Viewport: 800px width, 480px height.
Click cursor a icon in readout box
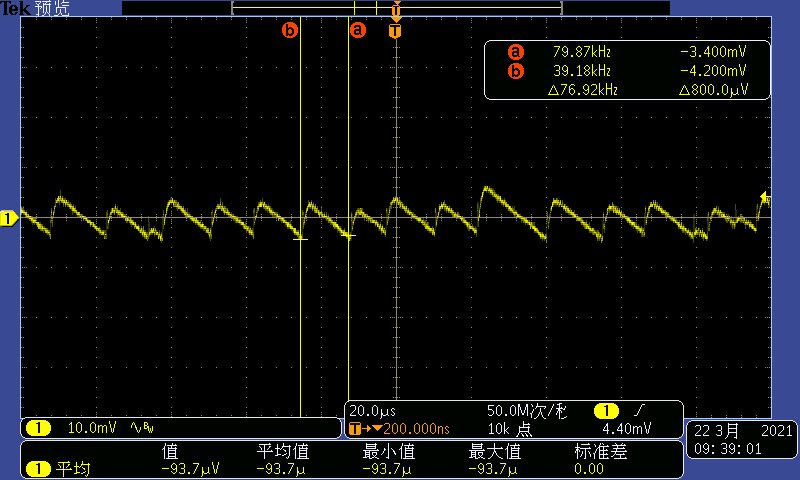[x=516, y=52]
